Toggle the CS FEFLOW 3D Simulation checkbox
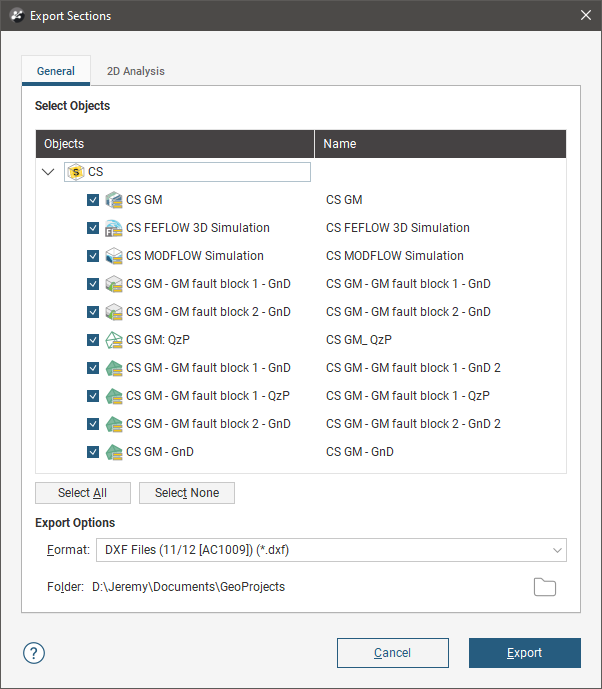Viewport: 602px width, 689px height. coord(93,228)
